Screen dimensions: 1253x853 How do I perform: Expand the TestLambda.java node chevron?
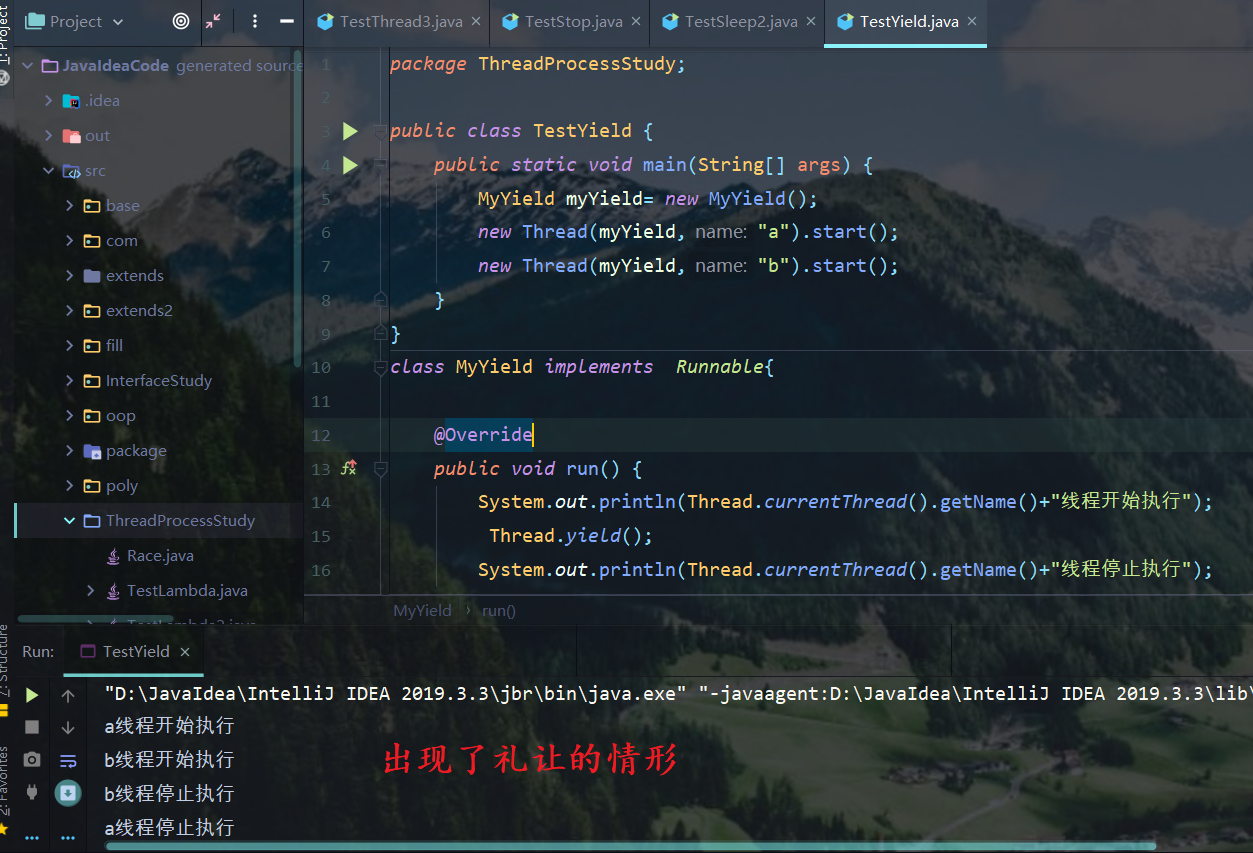(91, 591)
